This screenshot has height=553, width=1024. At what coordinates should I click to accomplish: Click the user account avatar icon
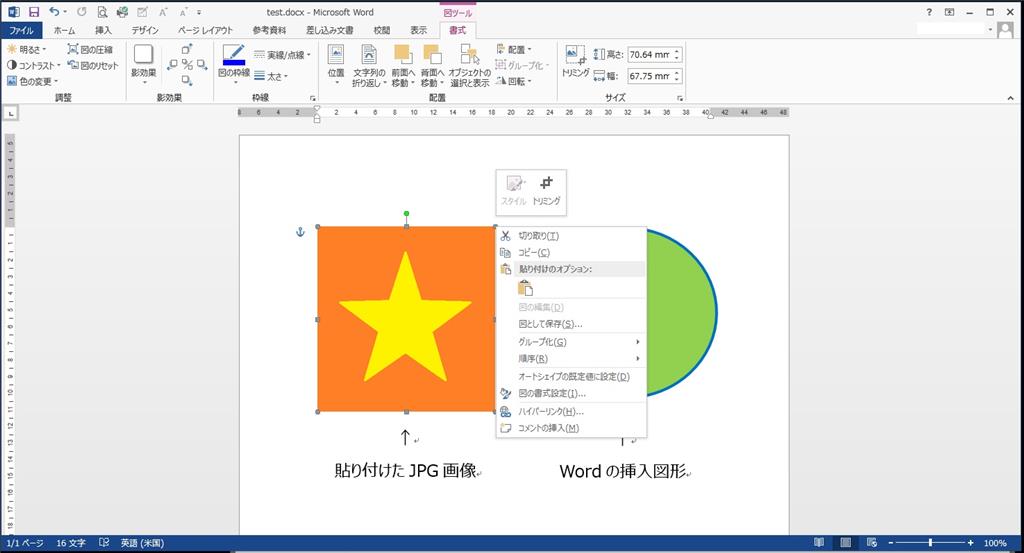pyautogui.click(x=1005, y=29)
